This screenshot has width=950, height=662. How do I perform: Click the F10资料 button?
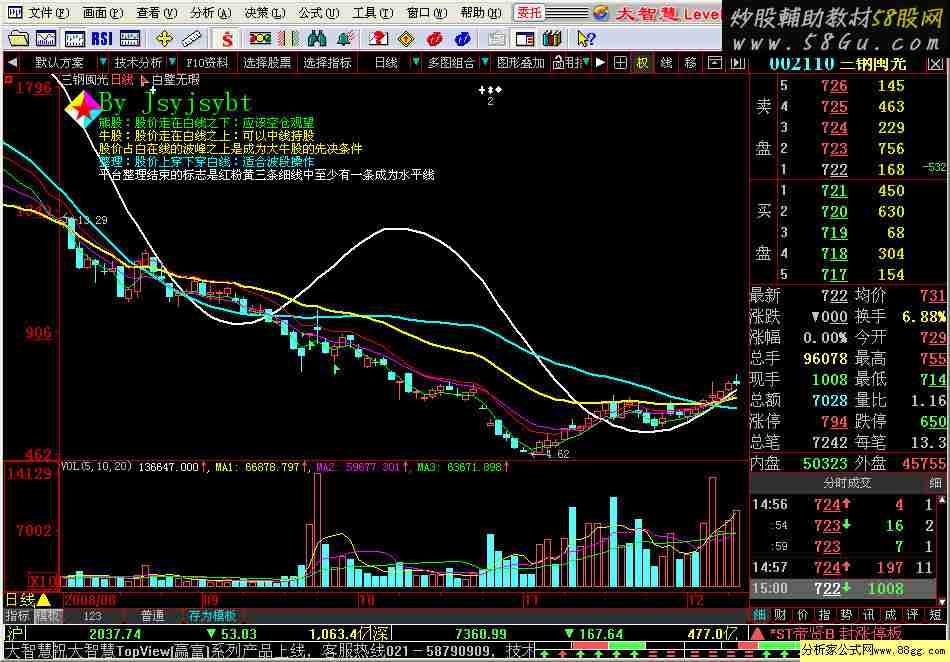click(x=207, y=62)
